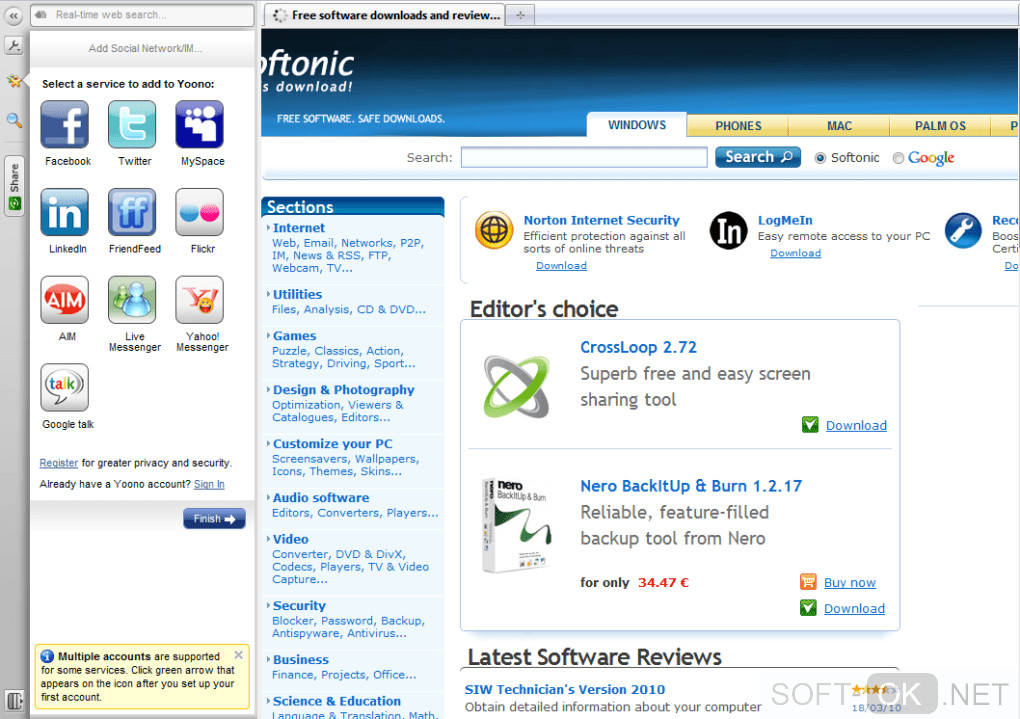Click the blue wrench icon next to LogMeIn
This screenshot has width=1020, height=719.
click(x=963, y=230)
